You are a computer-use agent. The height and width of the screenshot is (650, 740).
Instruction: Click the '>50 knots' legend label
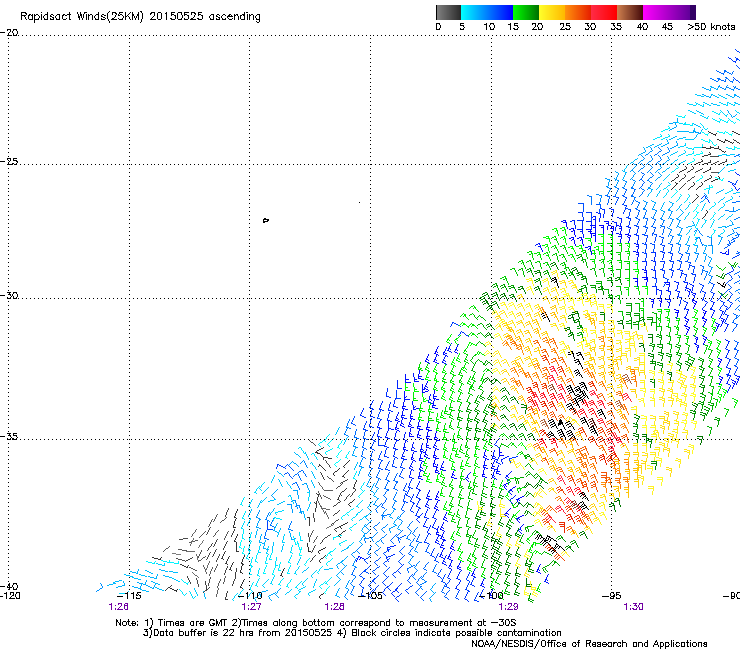click(711, 27)
